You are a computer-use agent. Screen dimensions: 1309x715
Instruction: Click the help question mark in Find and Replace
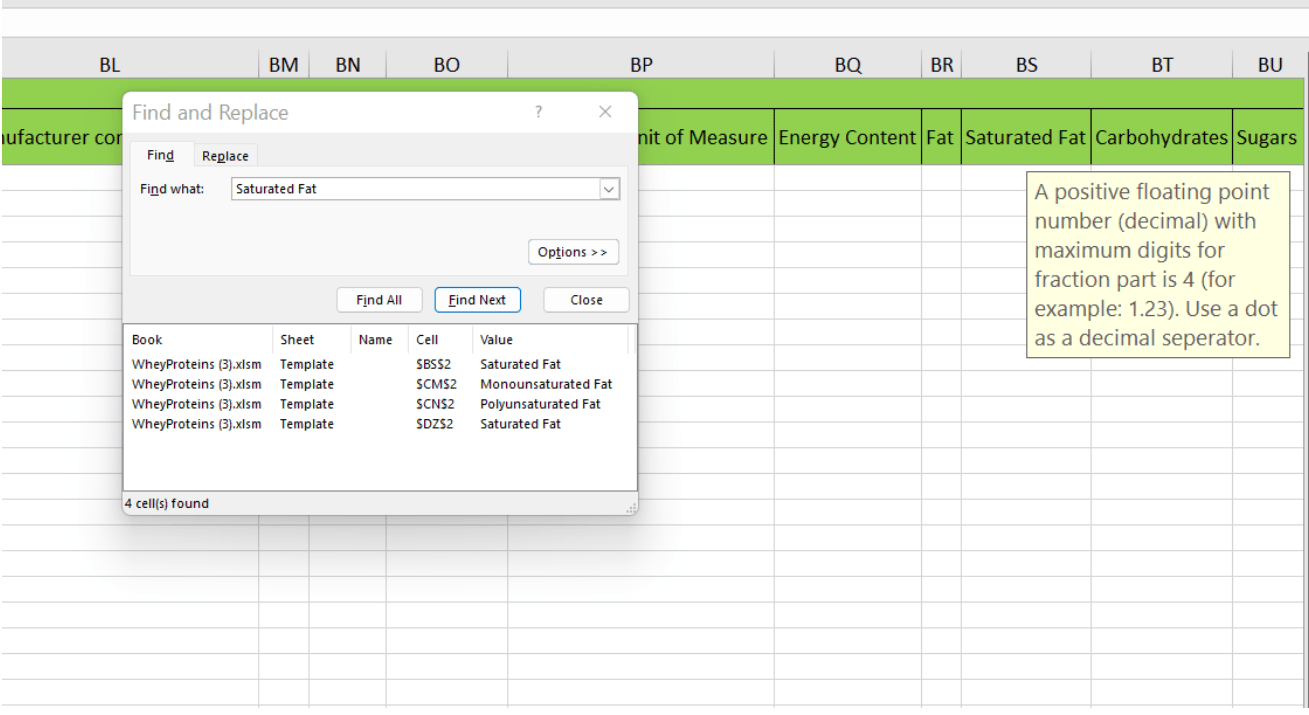point(539,112)
